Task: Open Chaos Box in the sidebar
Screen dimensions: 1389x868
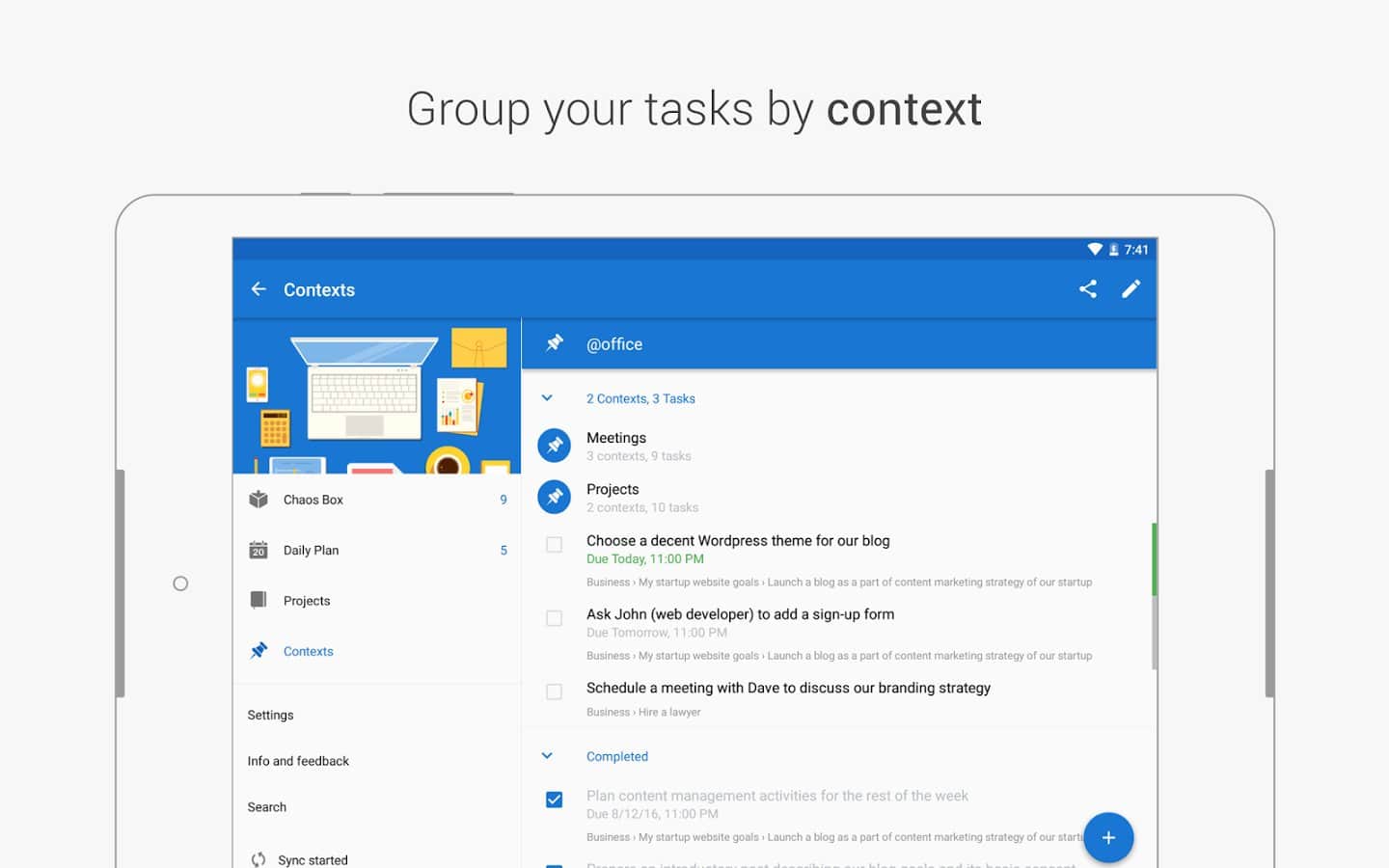Action: click(x=313, y=500)
